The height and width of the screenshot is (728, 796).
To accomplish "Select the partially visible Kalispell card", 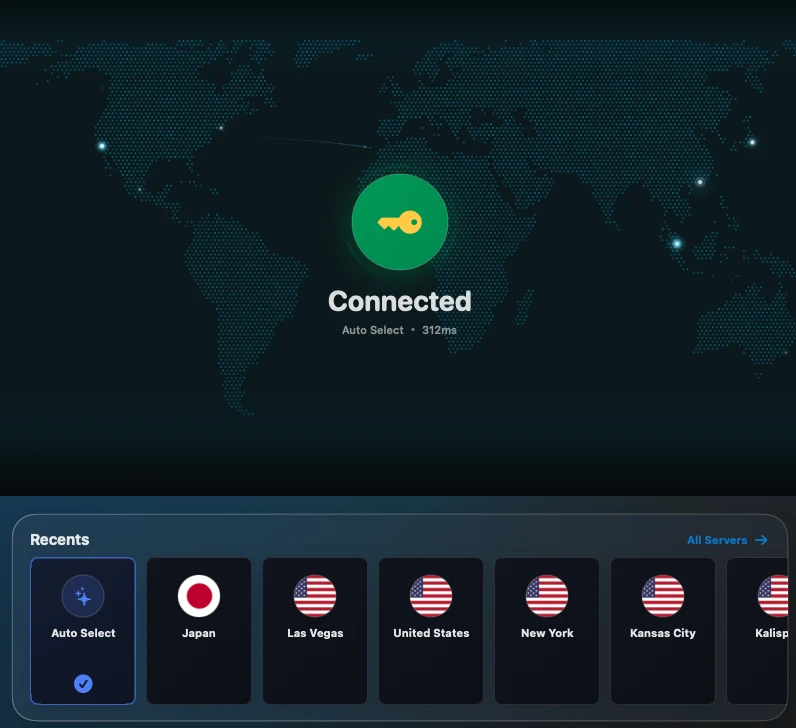I will pos(757,631).
